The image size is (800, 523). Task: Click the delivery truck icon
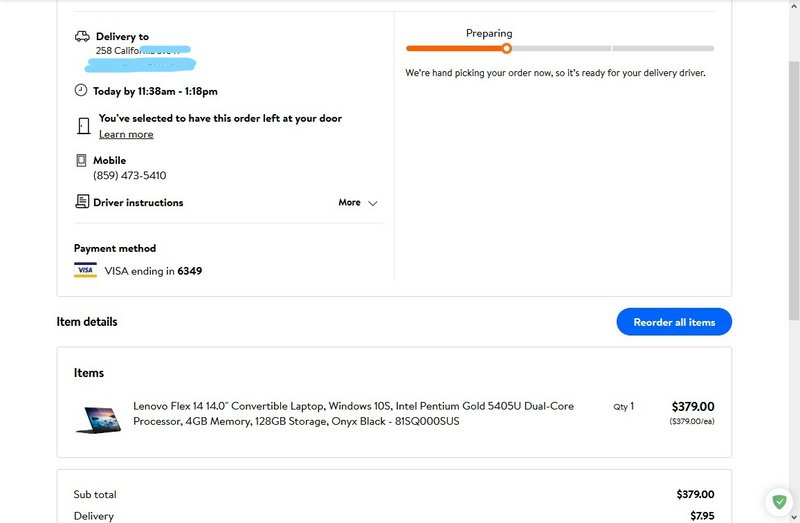click(82, 37)
